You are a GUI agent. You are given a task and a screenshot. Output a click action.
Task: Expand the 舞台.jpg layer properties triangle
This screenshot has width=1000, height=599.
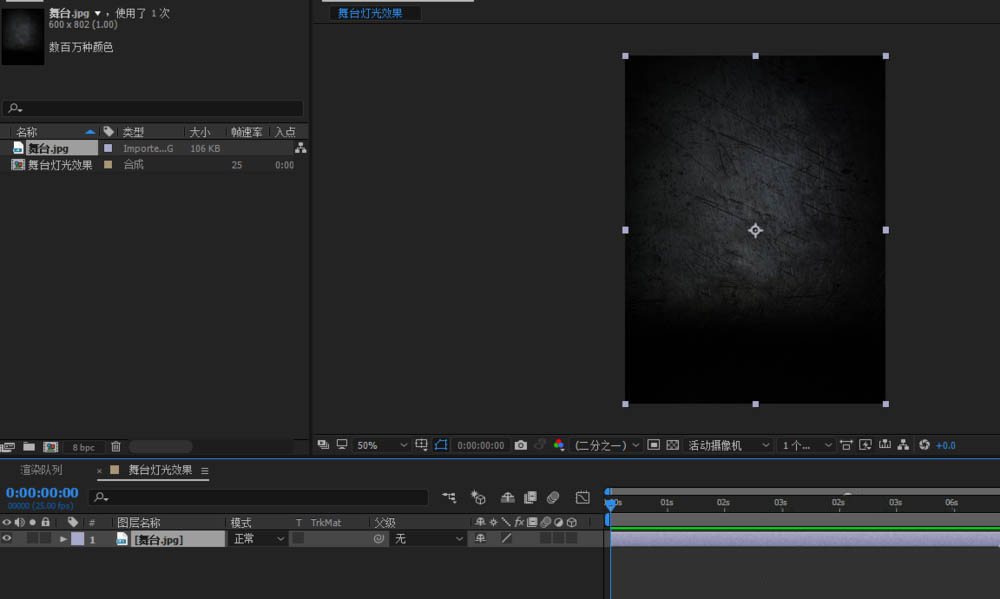63,539
